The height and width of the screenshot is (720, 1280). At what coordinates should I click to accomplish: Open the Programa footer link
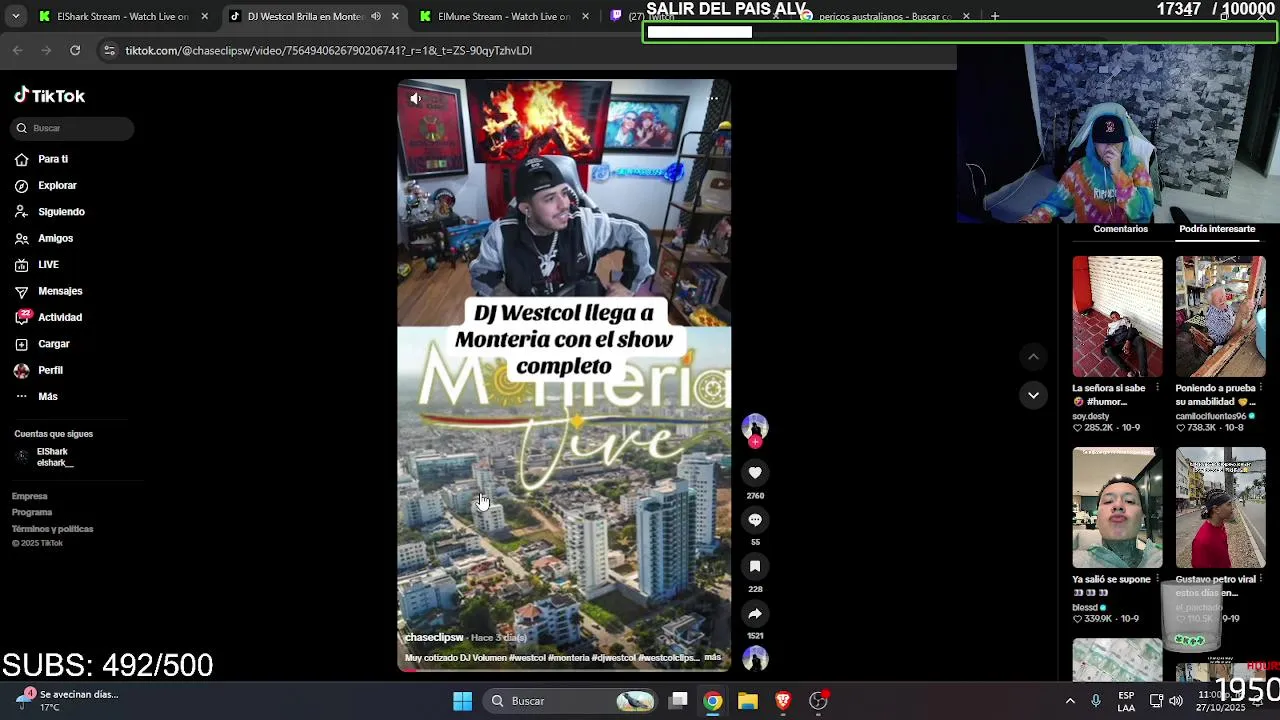click(x=32, y=512)
